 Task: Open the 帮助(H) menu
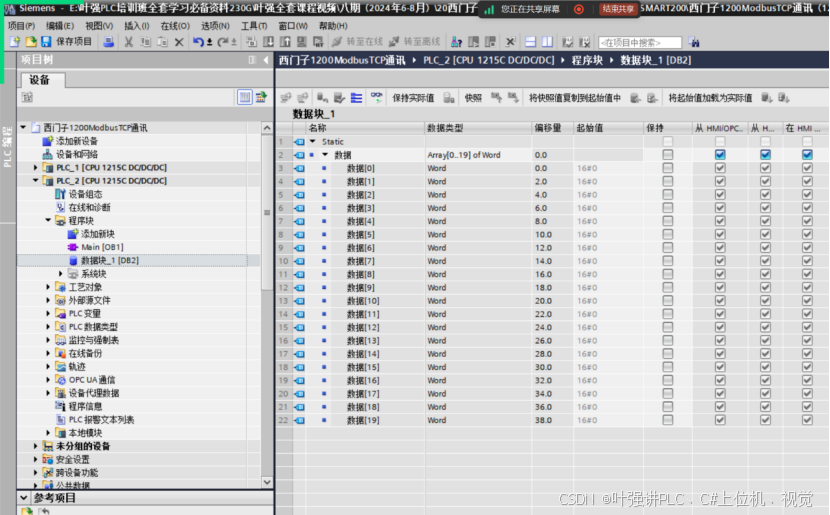pyautogui.click(x=333, y=25)
